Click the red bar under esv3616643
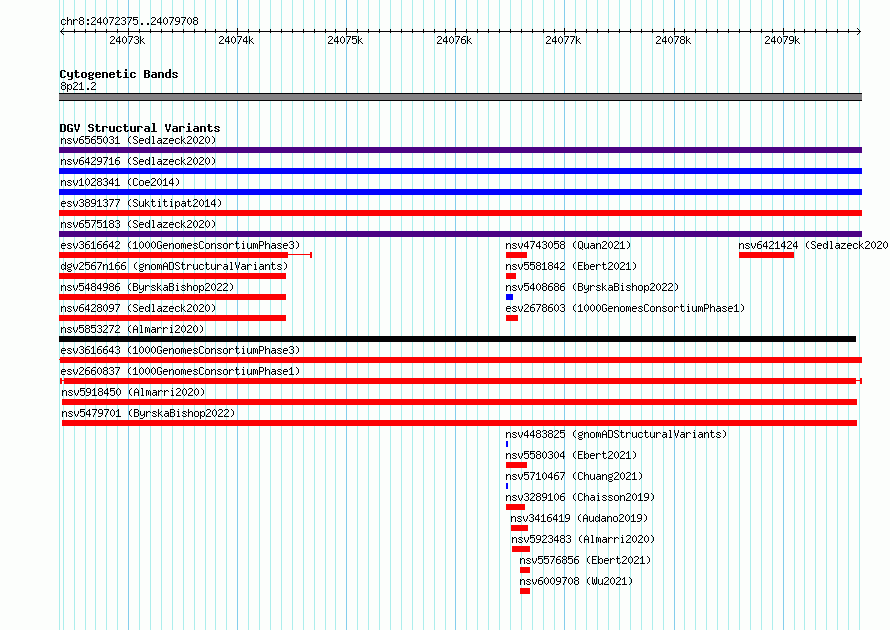This screenshot has width=890, height=630. click(x=460, y=360)
